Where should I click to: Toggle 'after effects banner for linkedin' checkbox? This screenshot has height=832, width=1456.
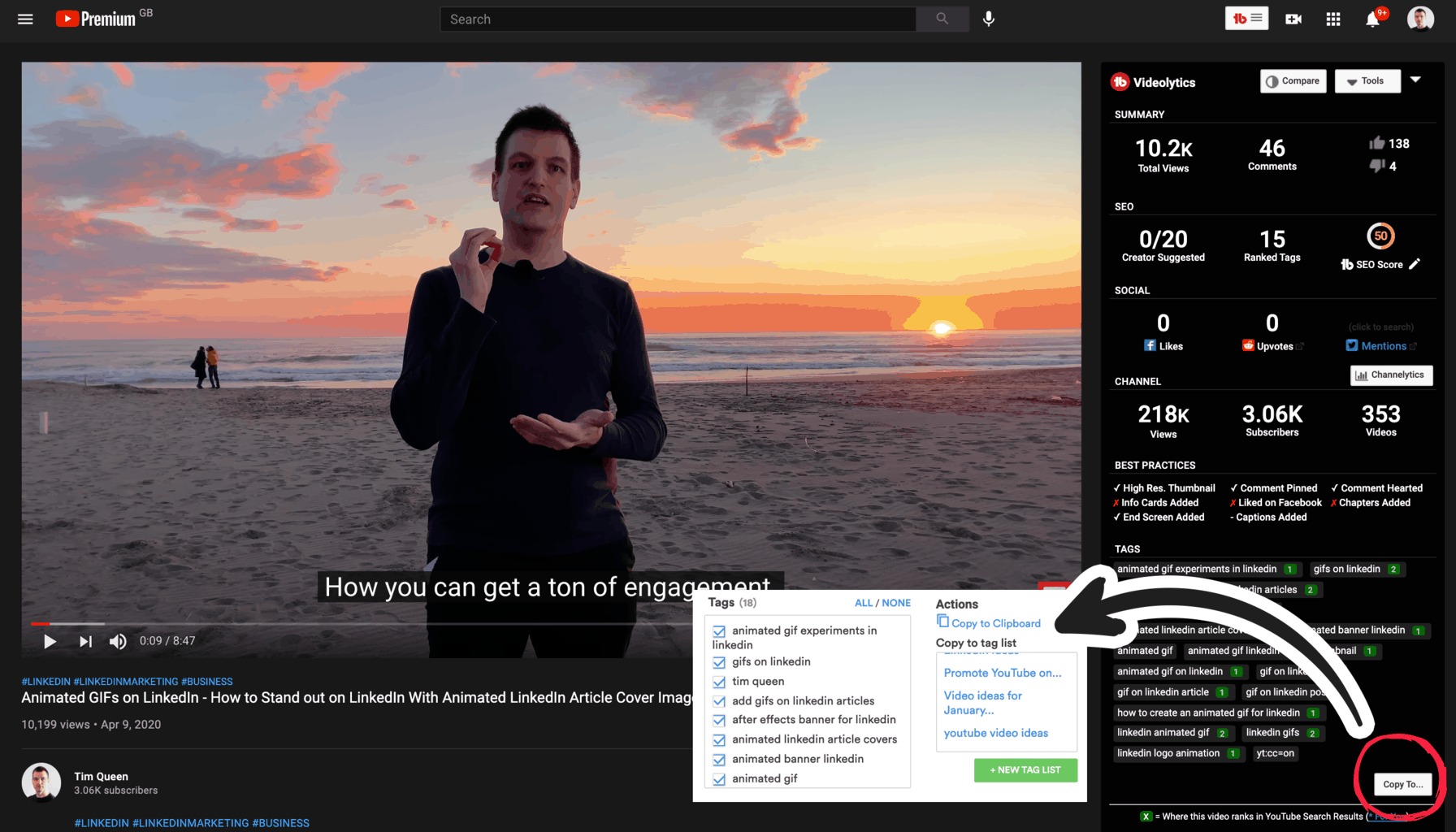pos(719,720)
